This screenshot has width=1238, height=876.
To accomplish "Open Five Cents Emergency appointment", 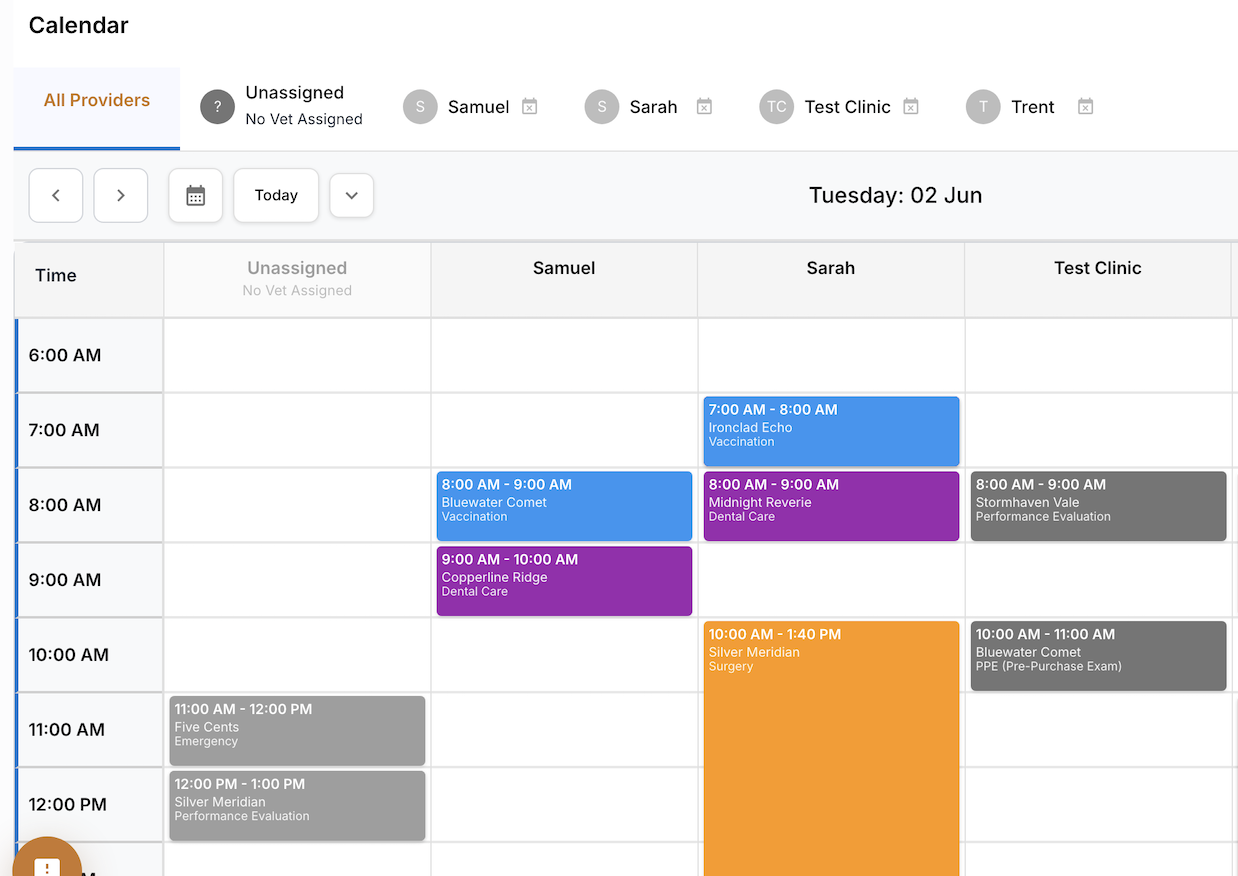I will click(x=297, y=731).
